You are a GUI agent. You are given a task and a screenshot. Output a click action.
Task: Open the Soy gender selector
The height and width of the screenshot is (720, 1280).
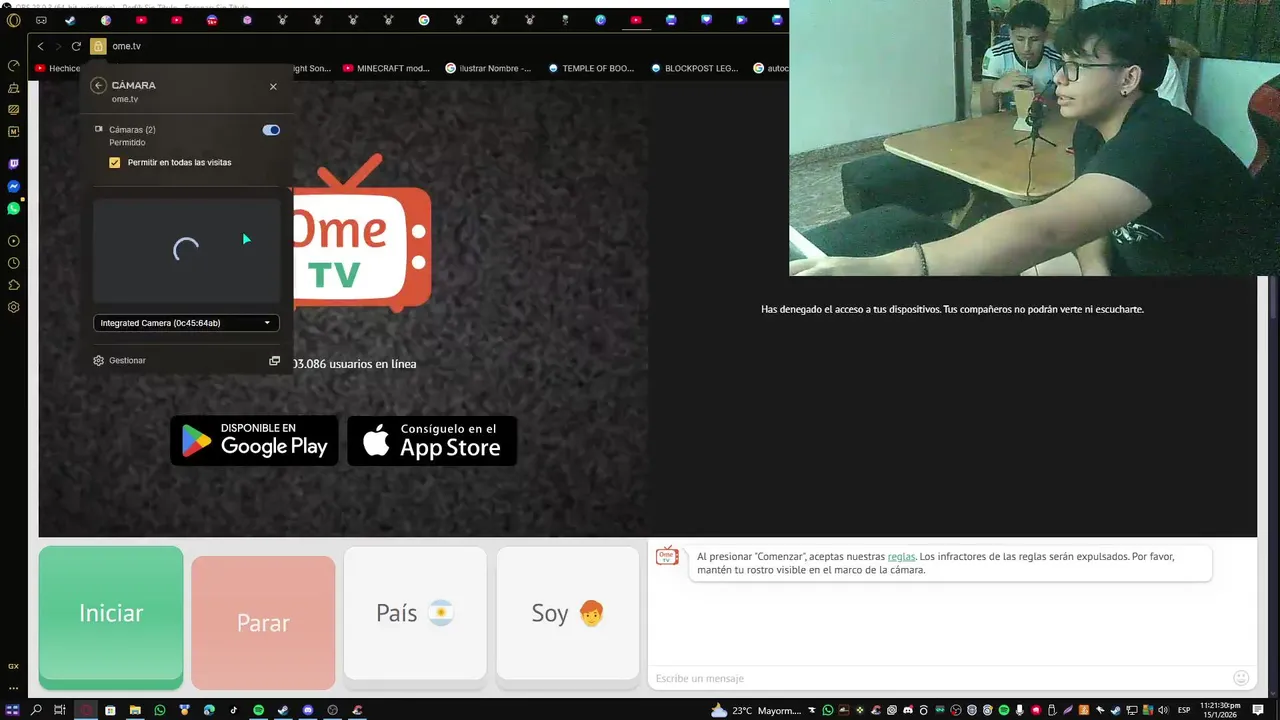click(x=567, y=613)
